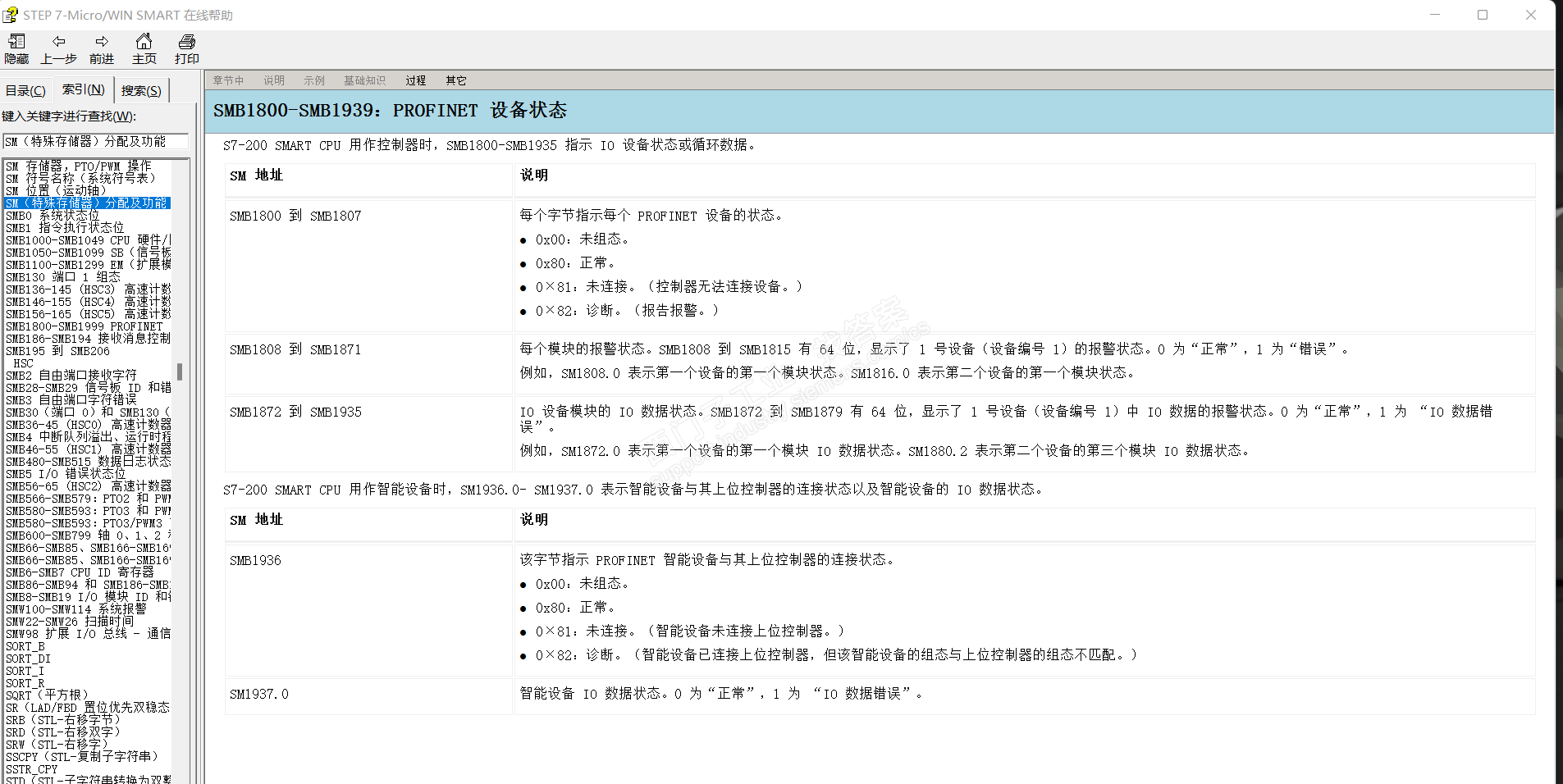The image size is (1563, 784).
Task: Select index entry SMB195 到 SMB206
Action: click(x=57, y=351)
